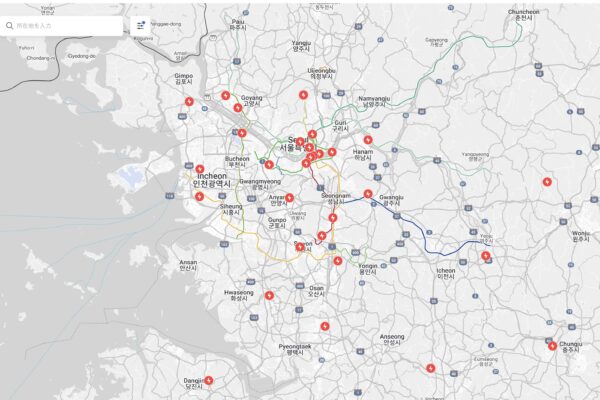The width and height of the screenshot is (600, 400).
Task: Click the charger pin near Yeoju
Action: click(486, 256)
